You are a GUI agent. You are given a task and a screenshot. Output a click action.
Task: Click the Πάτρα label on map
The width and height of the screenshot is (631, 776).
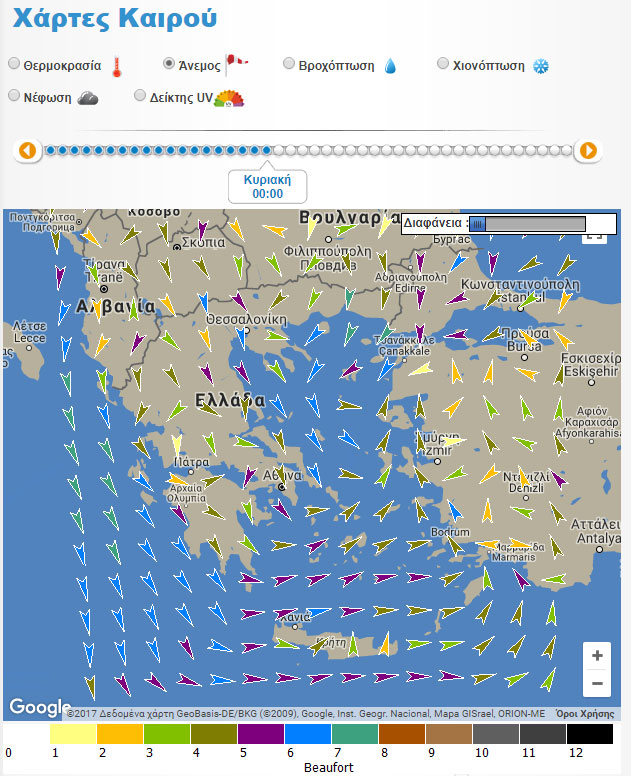(192, 462)
